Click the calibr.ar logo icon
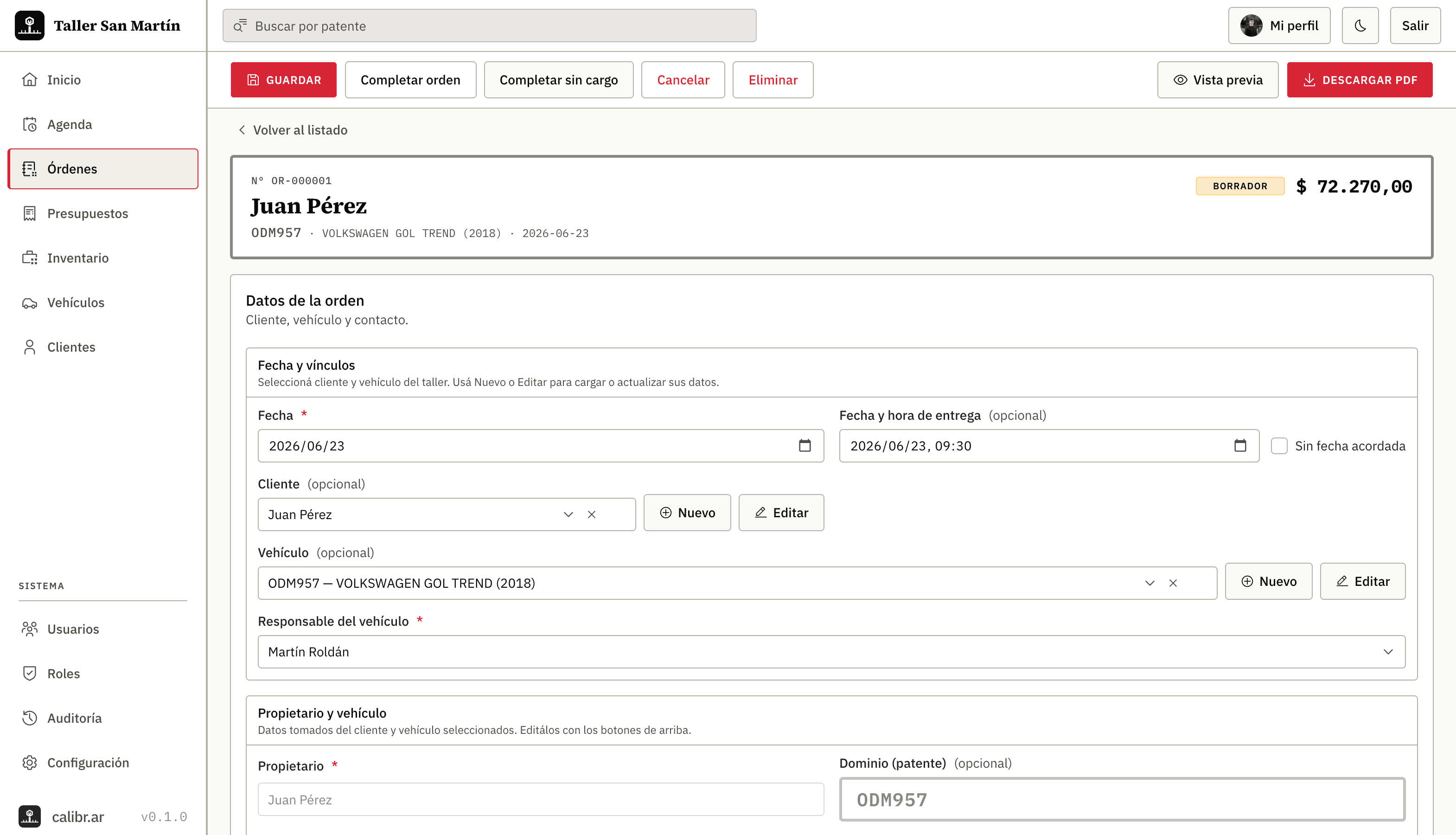1456x835 pixels. tap(29, 816)
